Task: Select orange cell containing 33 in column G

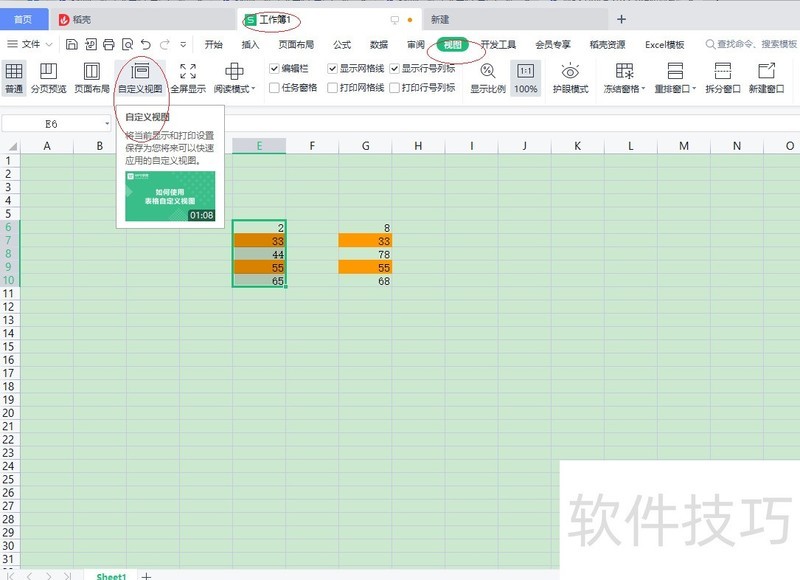Action: tap(365, 241)
